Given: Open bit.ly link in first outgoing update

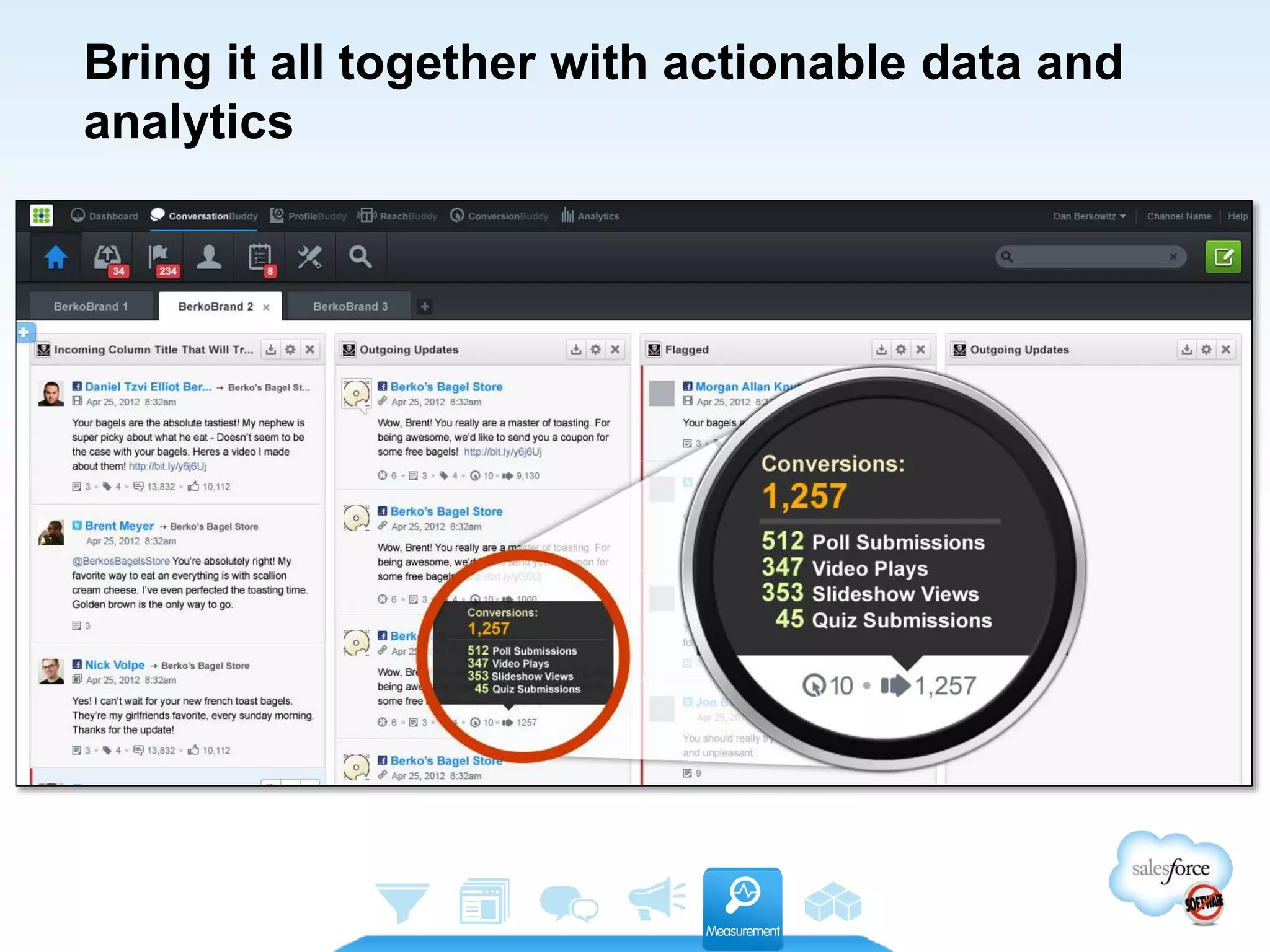Looking at the screenshot, I should point(503,452).
